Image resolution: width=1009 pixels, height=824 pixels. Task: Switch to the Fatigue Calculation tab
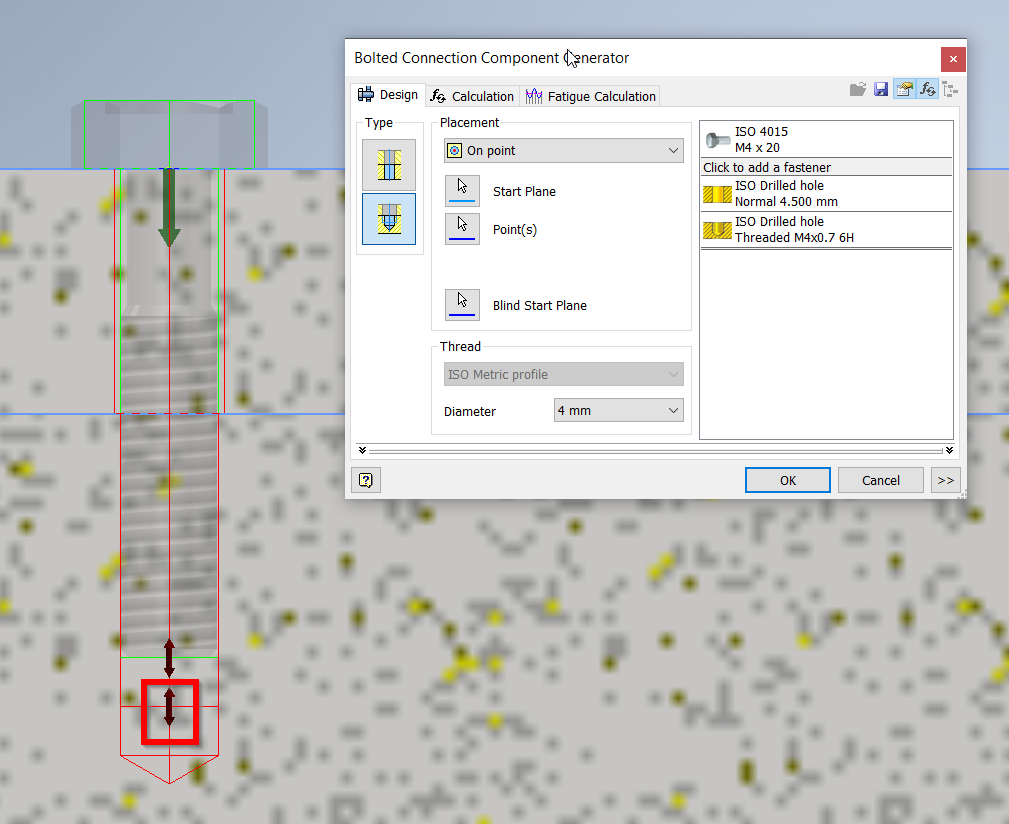(589, 95)
